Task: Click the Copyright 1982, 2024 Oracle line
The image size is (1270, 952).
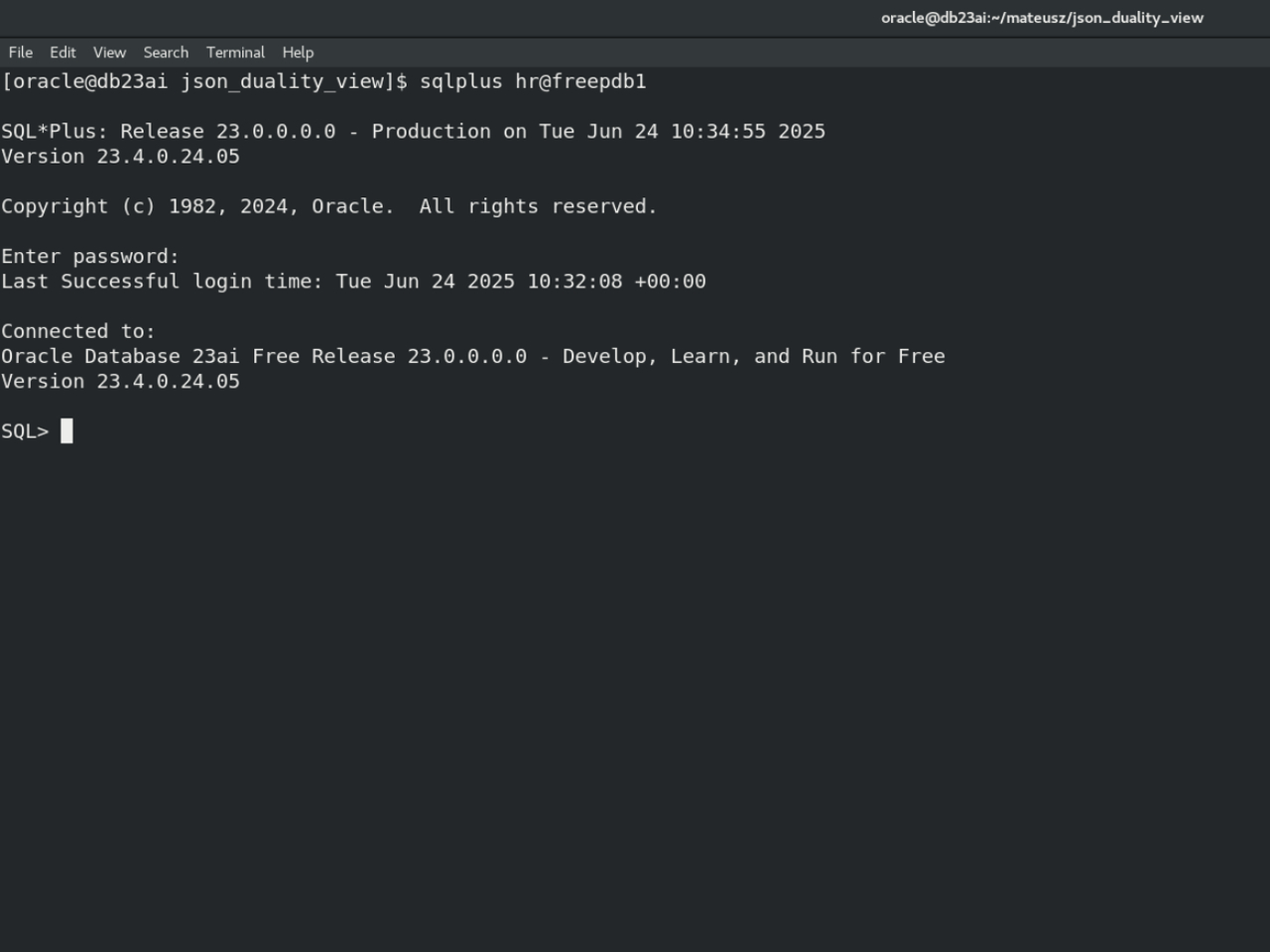Action: [328, 206]
